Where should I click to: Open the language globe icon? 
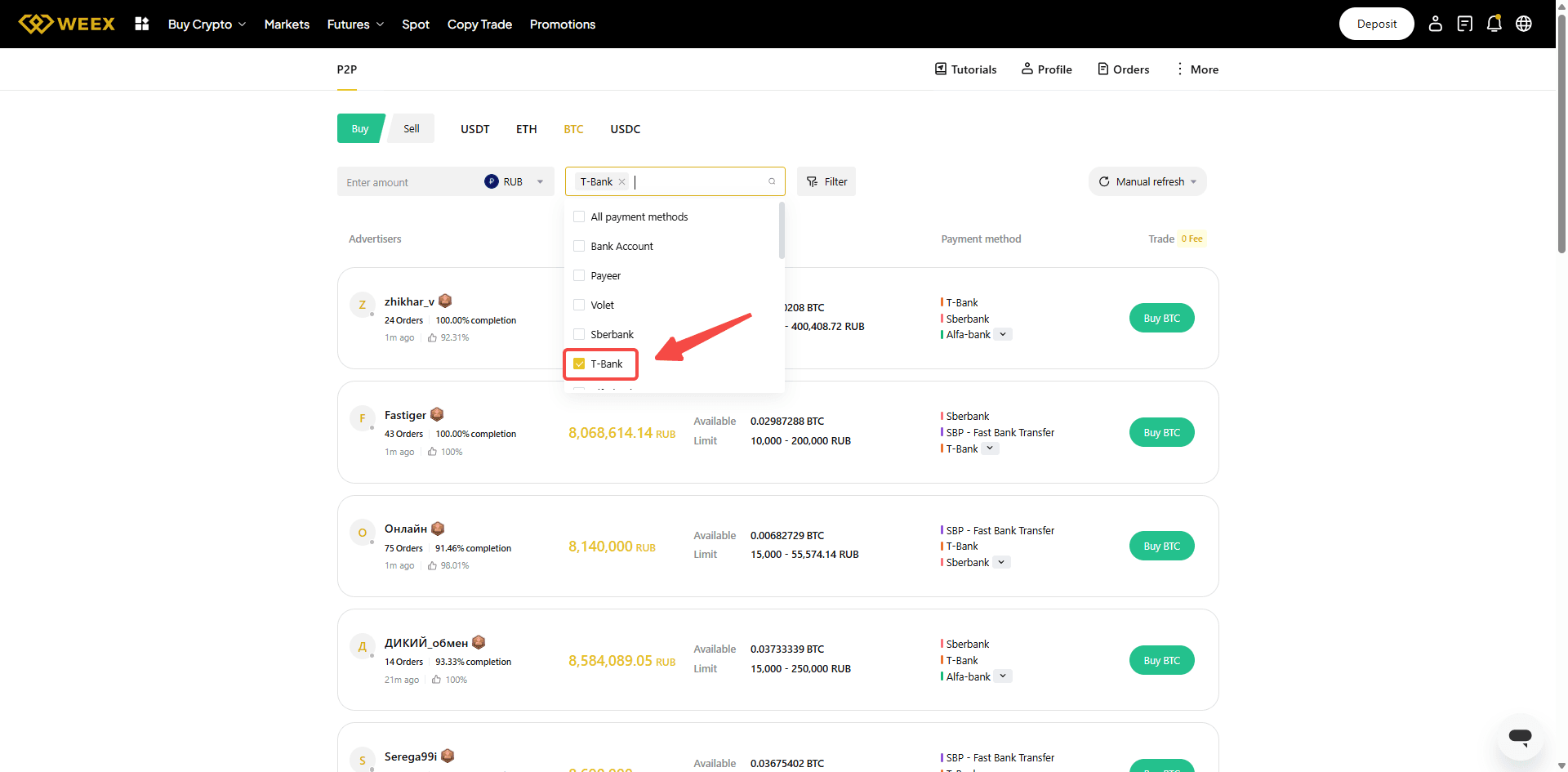click(x=1523, y=24)
